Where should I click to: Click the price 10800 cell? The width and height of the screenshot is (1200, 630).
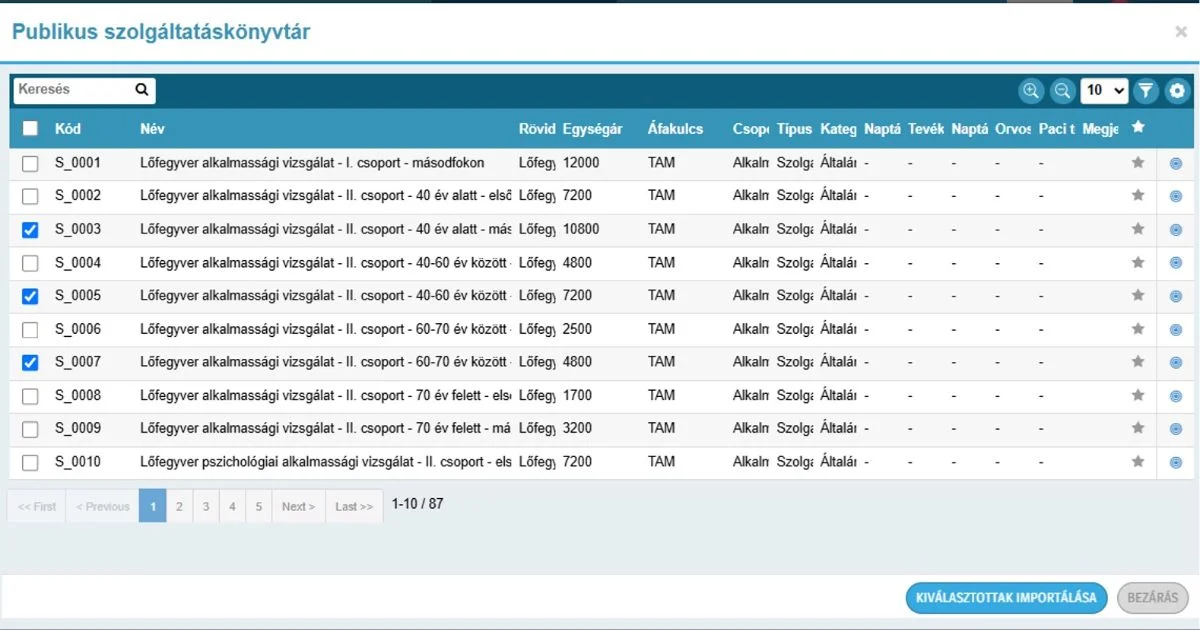581,229
